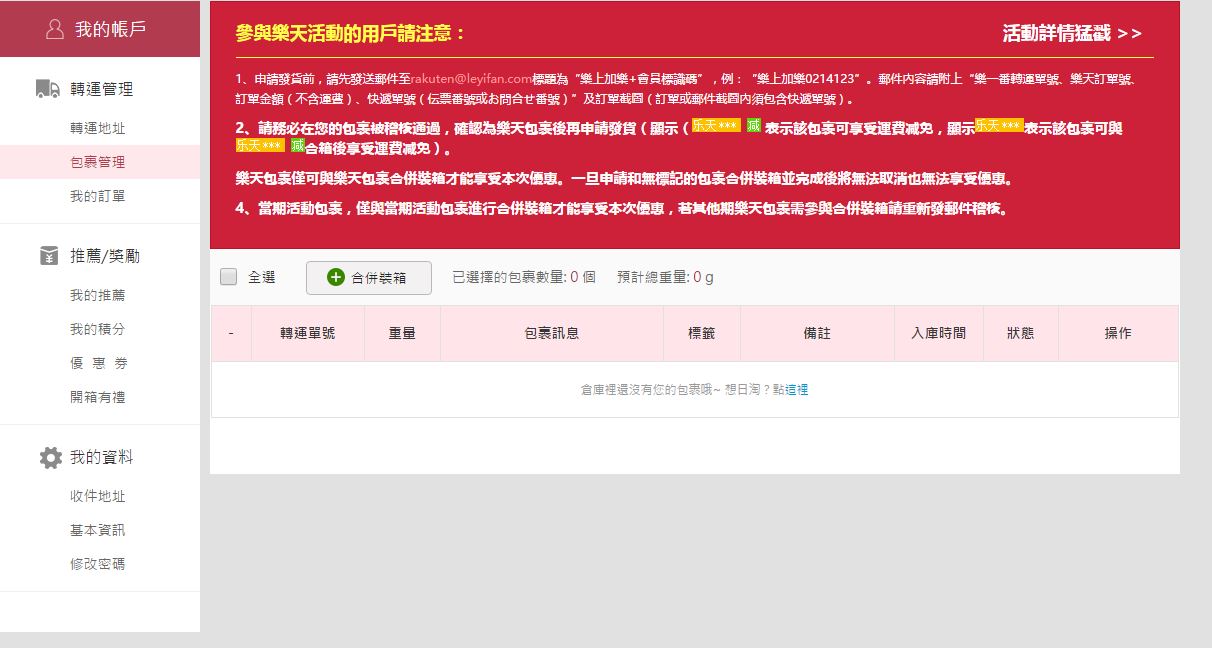Click the 狀態 column header
Screen dimensions: 1212x648
[x=1021, y=333]
